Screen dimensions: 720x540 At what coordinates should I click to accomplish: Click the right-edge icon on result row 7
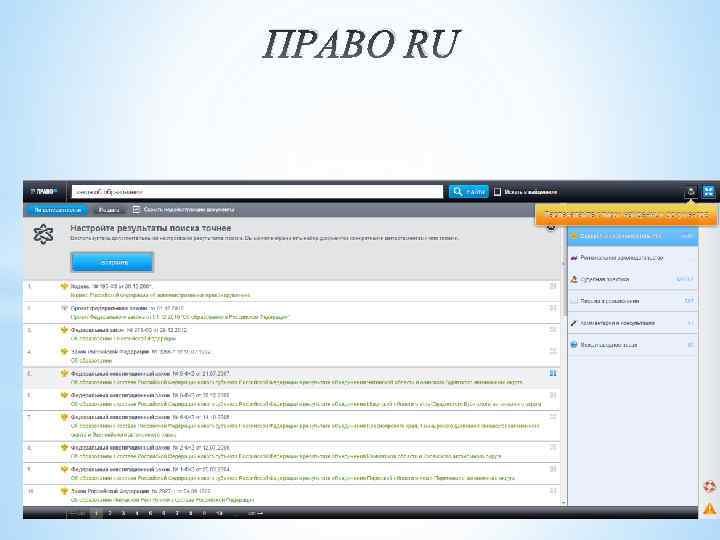553,417
